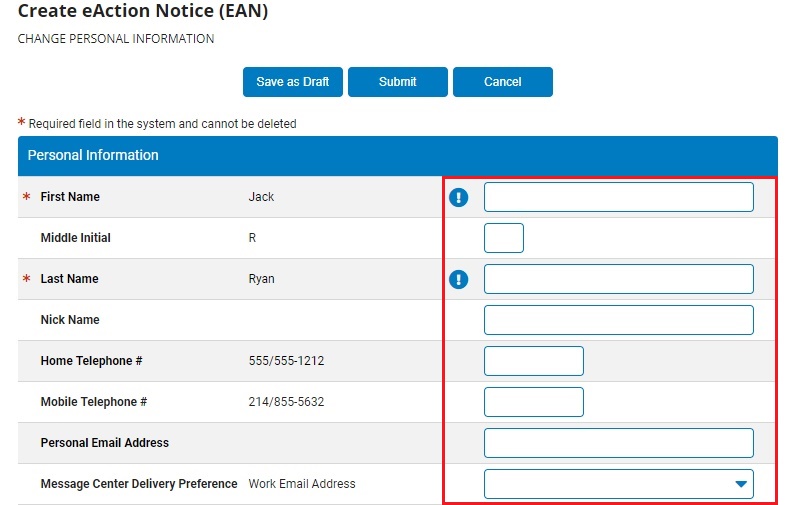Cancel the personal information change
This screenshot has width=795, height=505.
coord(502,82)
